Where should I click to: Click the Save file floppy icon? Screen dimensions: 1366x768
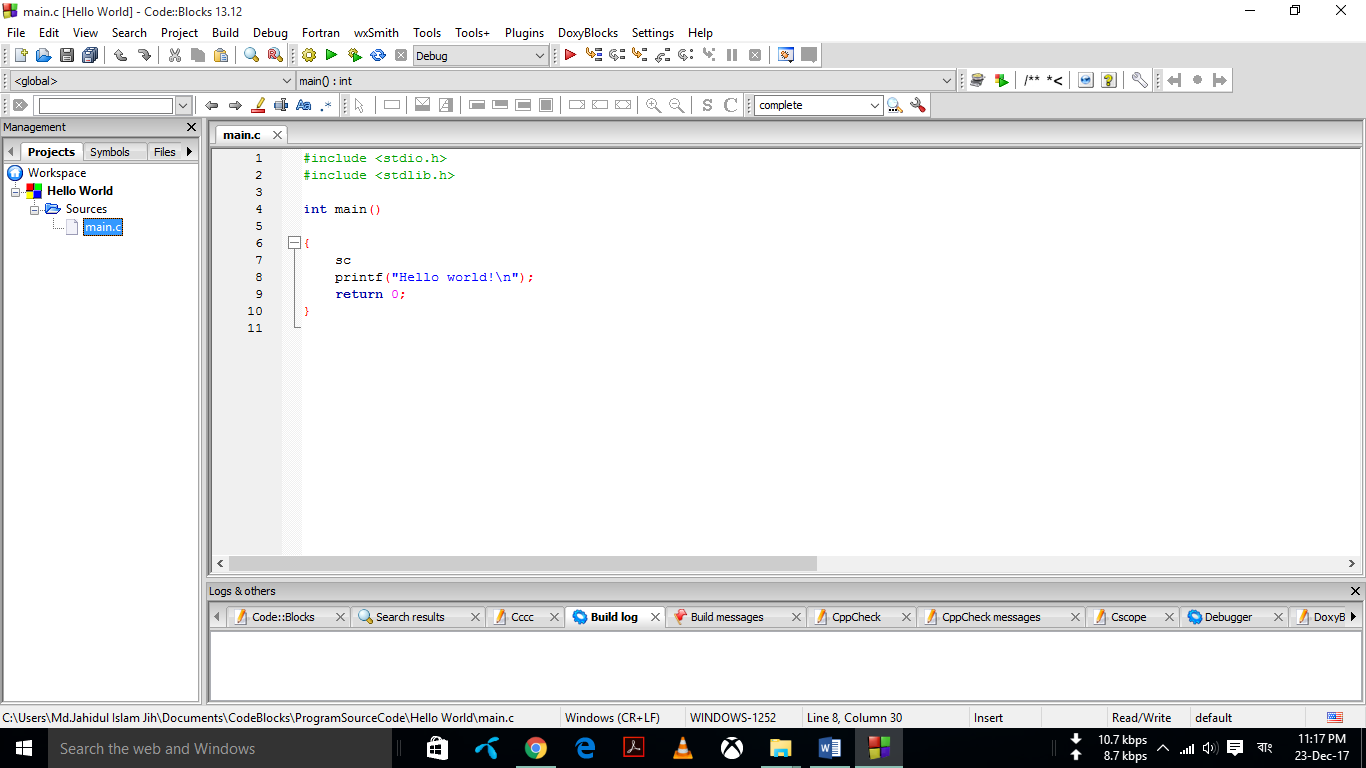click(67, 56)
